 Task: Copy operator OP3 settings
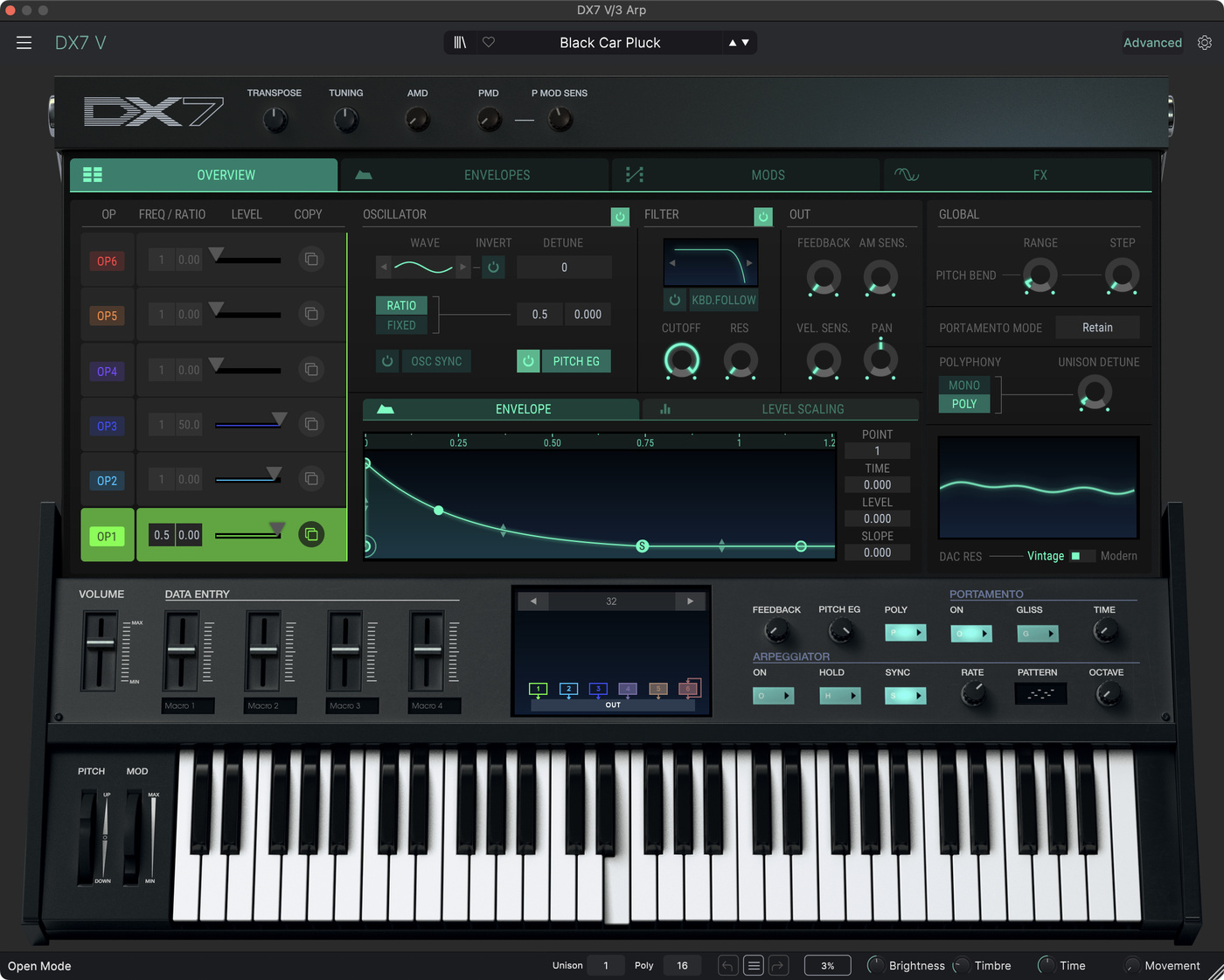tap(311, 424)
